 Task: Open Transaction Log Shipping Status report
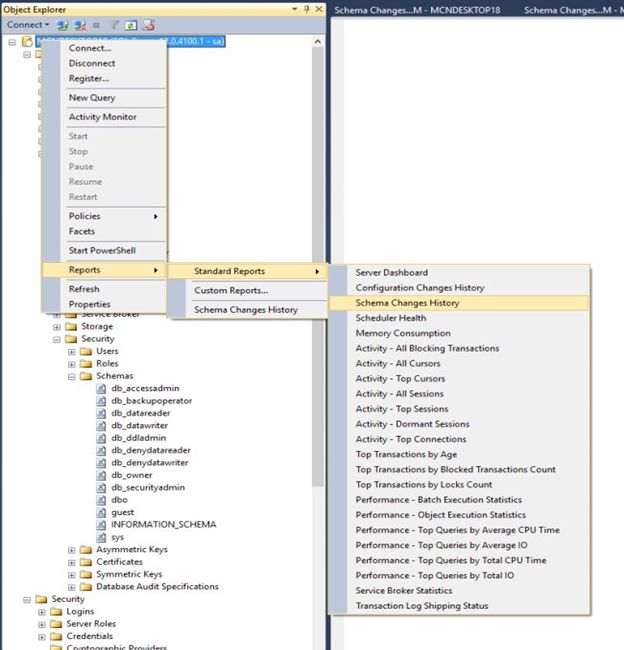point(459,606)
